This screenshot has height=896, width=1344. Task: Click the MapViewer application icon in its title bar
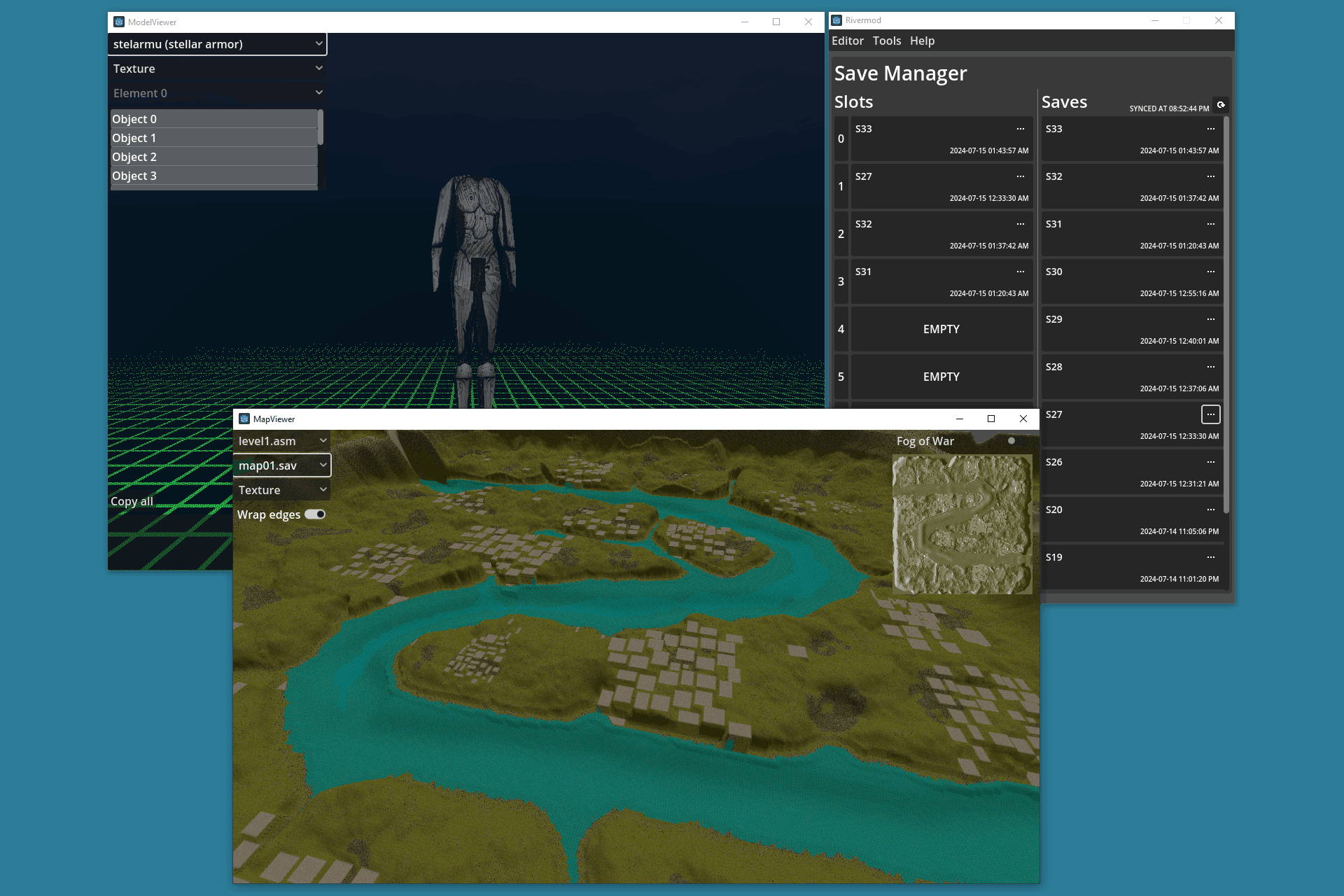click(244, 419)
